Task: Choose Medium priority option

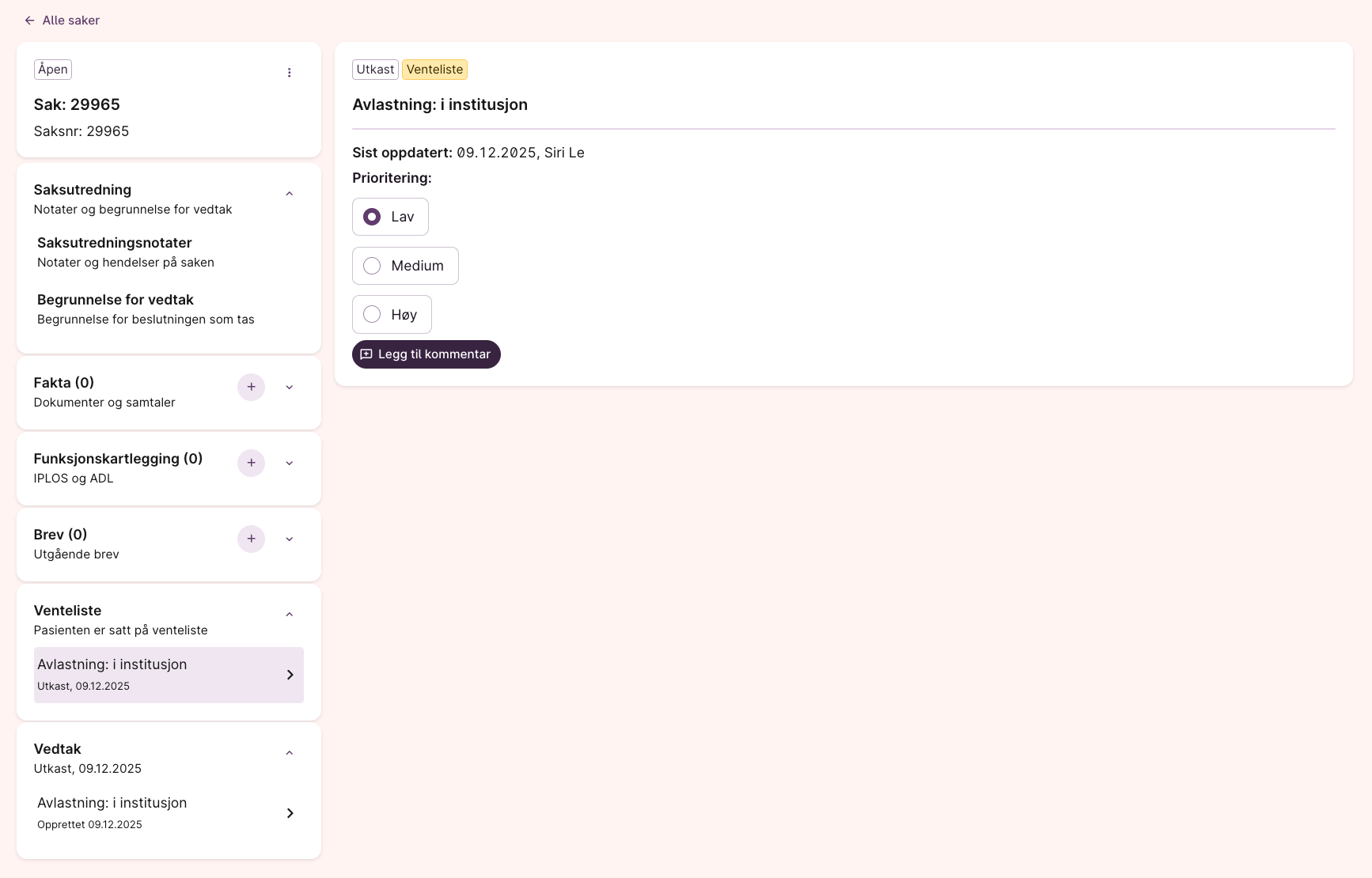Action: pos(372,266)
